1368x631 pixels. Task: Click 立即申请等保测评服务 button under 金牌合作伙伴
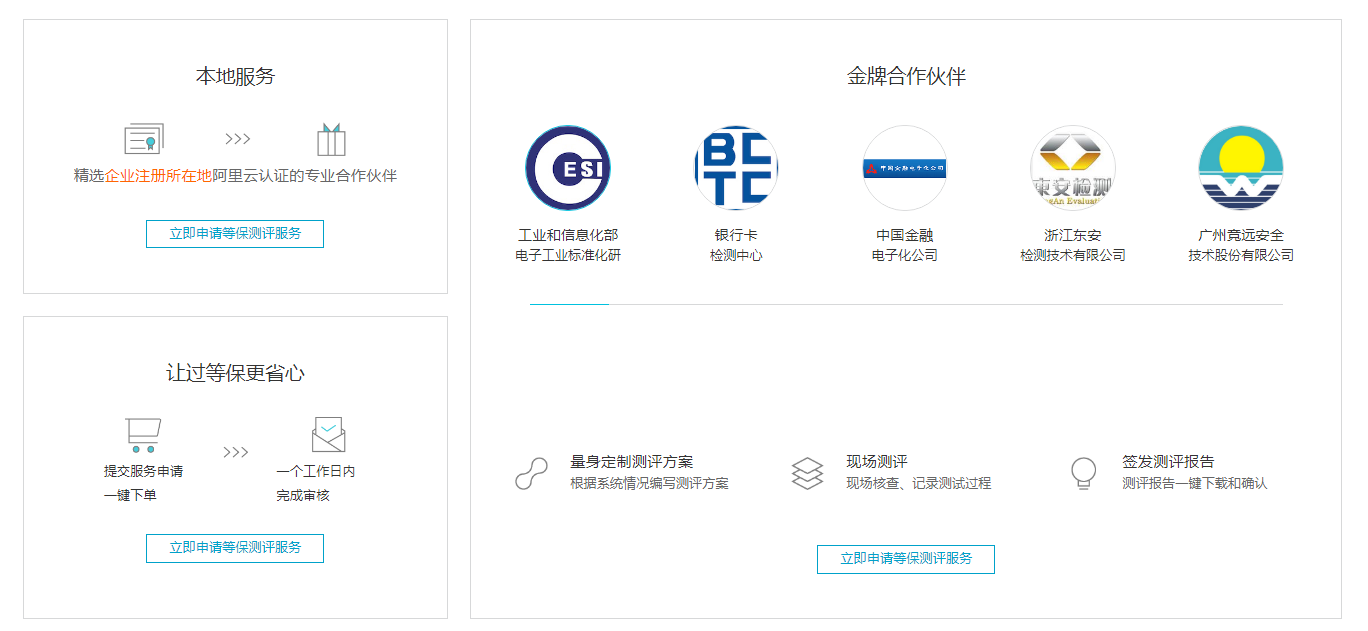click(906, 559)
